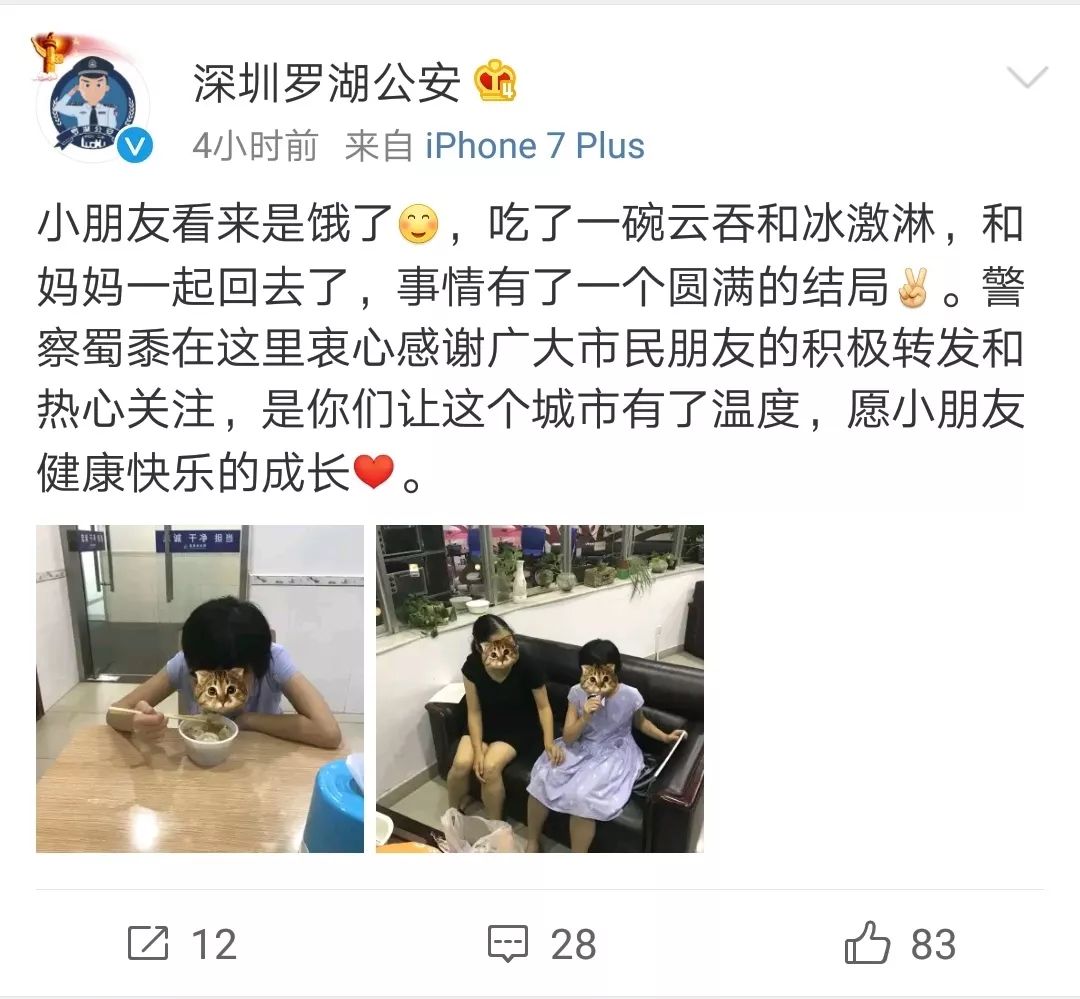This screenshot has width=1080, height=999.
Task: Open photo of child eating wontons
Action: [200, 689]
